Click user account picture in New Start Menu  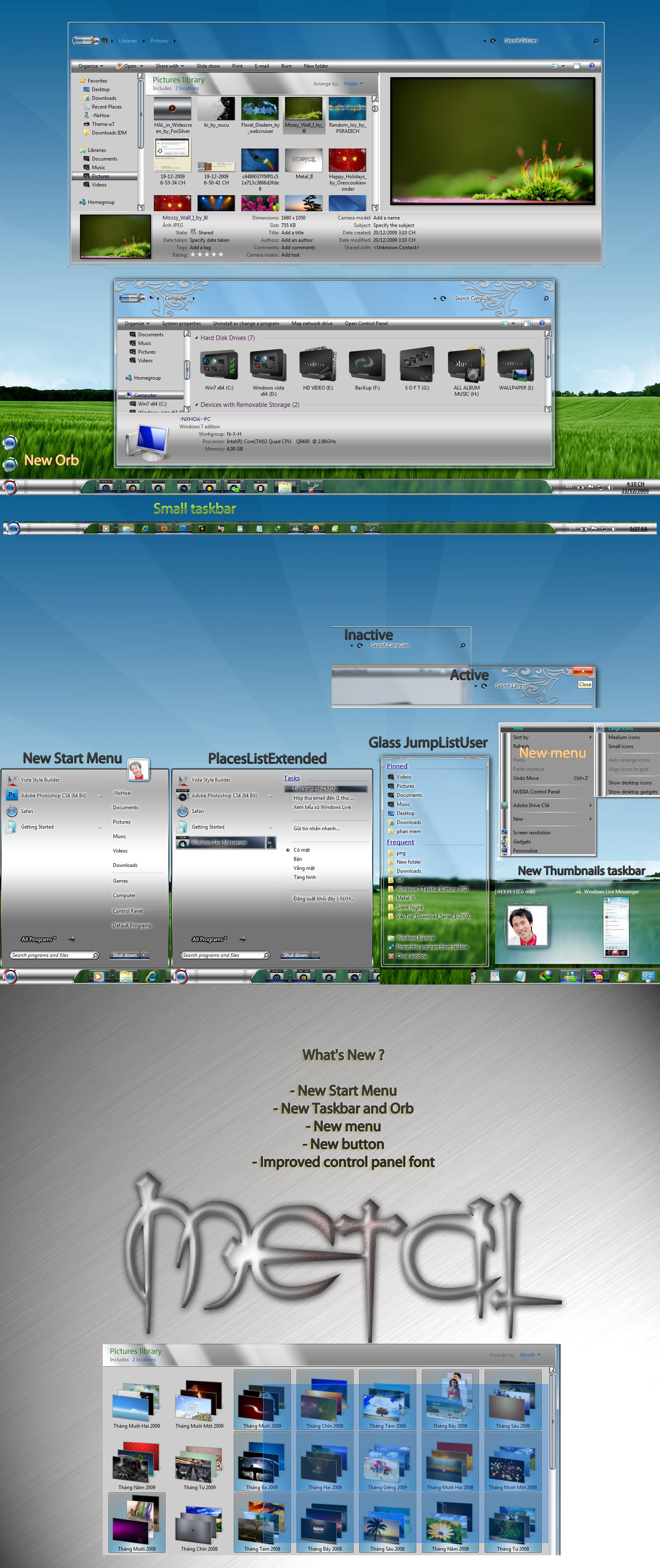click(138, 770)
